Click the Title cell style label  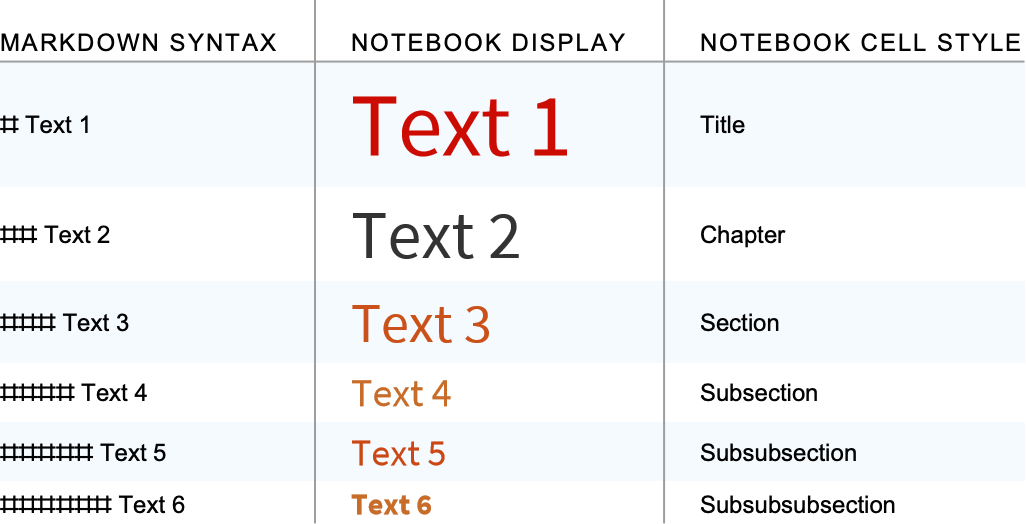(x=722, y=124)
